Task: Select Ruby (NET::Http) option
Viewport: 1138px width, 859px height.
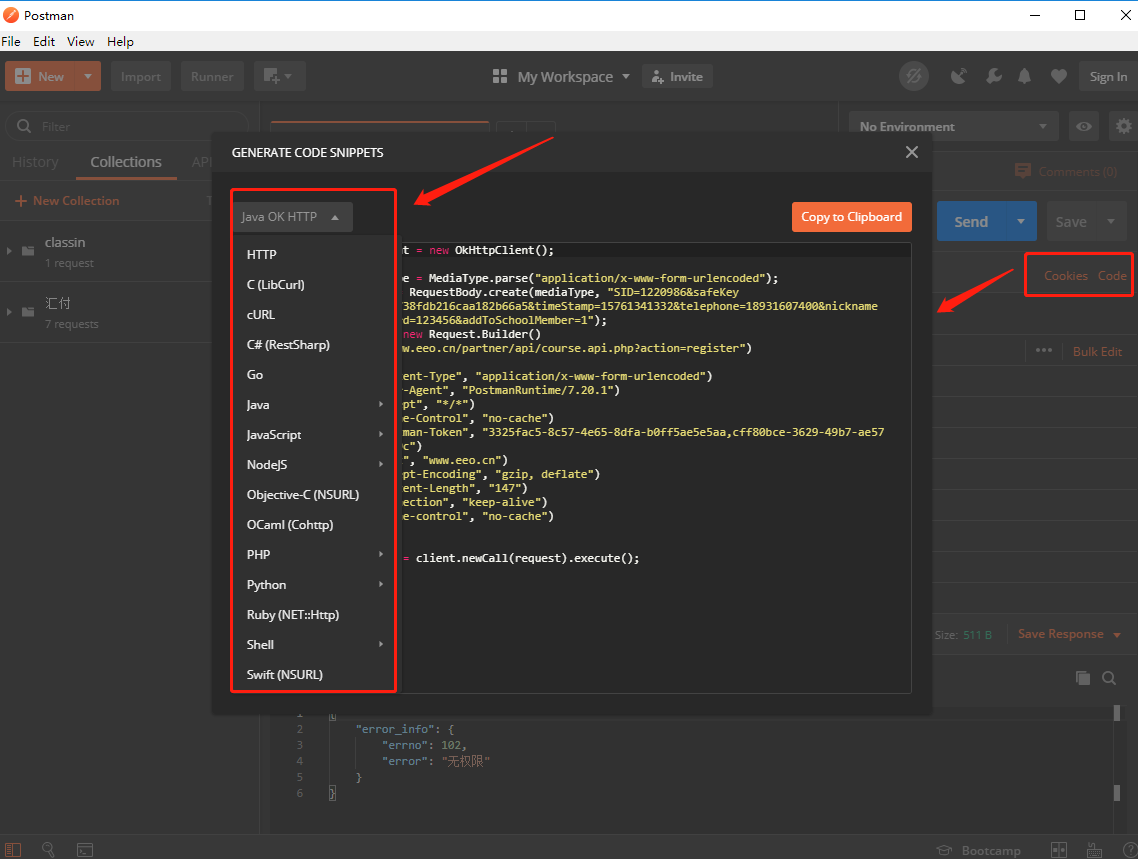Action: (292, 615)
